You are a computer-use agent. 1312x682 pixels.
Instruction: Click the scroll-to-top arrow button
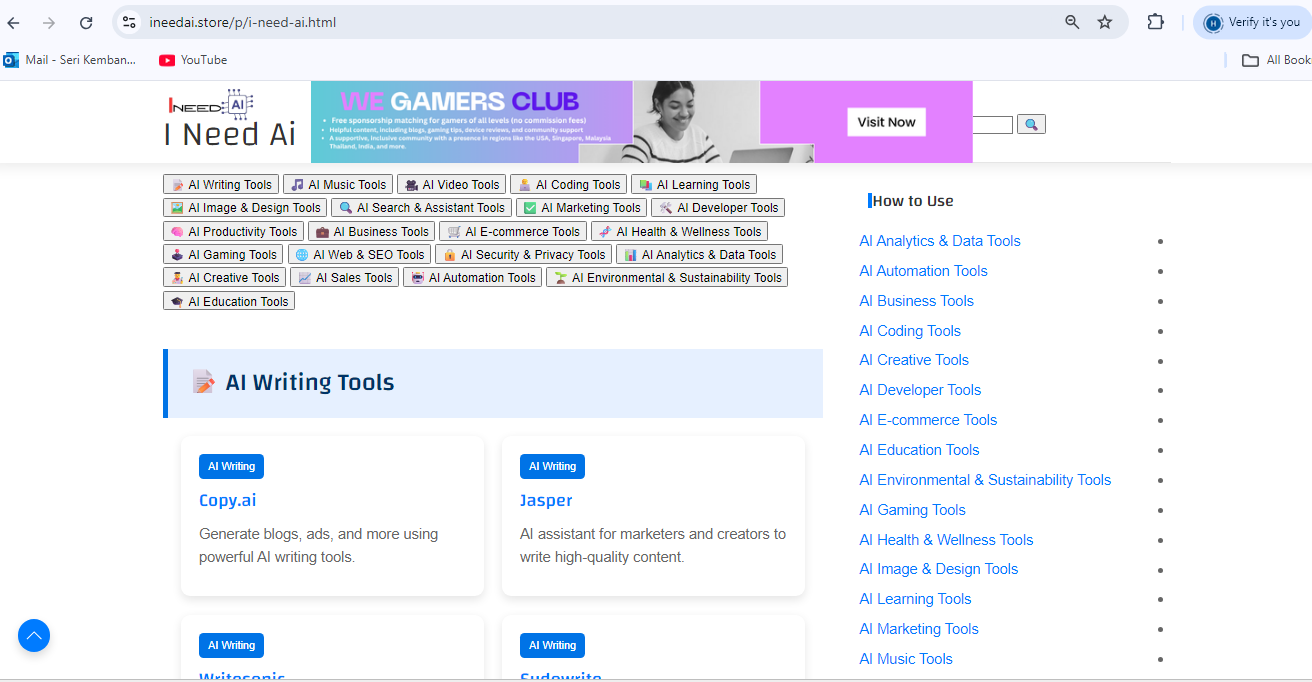tap(34, 635)
